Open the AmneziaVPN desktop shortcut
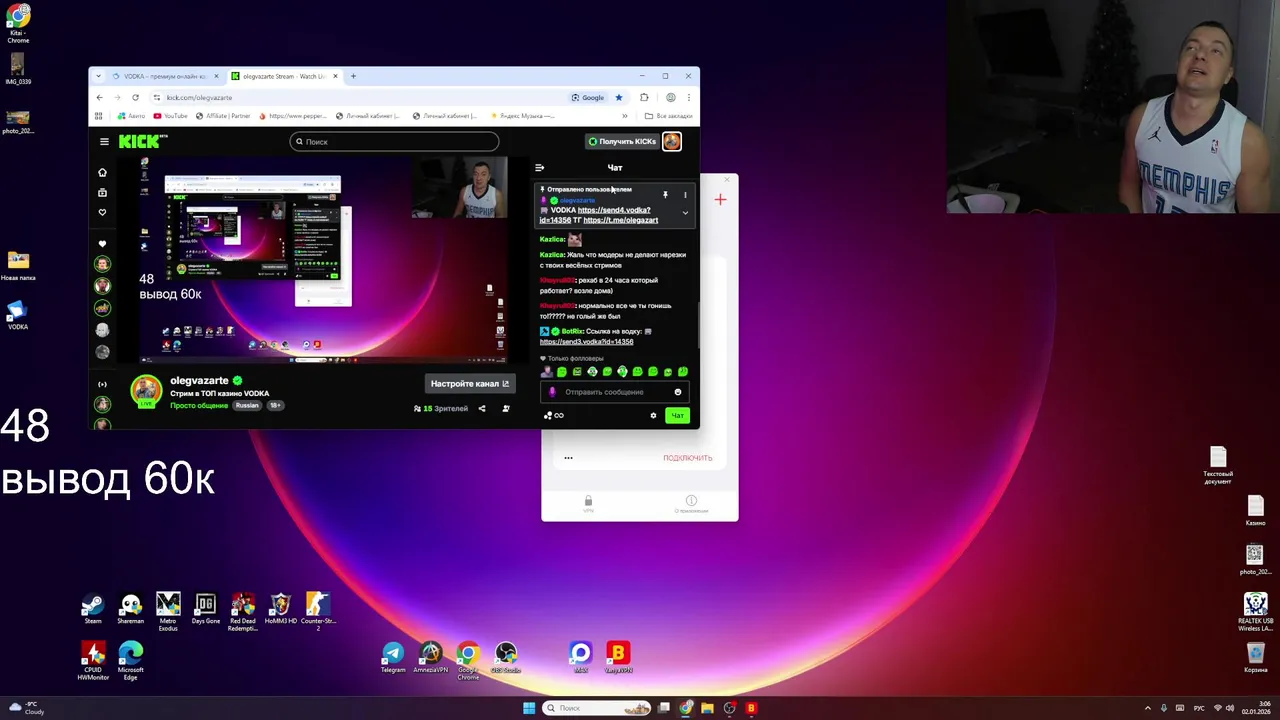This screenshot has height=720, width=1280. tap(430, 657)
